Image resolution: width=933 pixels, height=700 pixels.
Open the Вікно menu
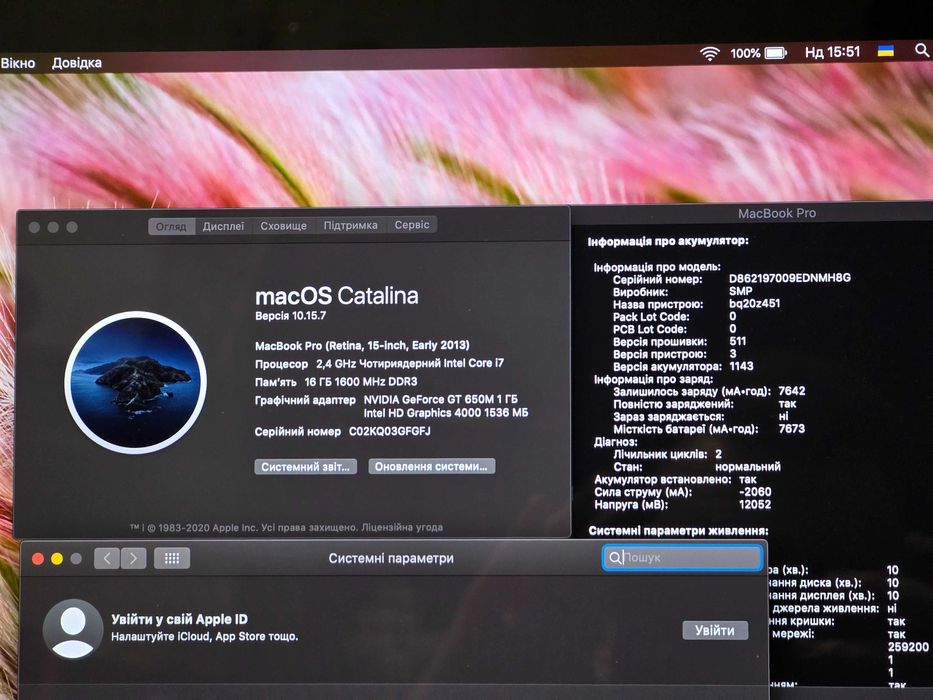[x=18, y=63]
